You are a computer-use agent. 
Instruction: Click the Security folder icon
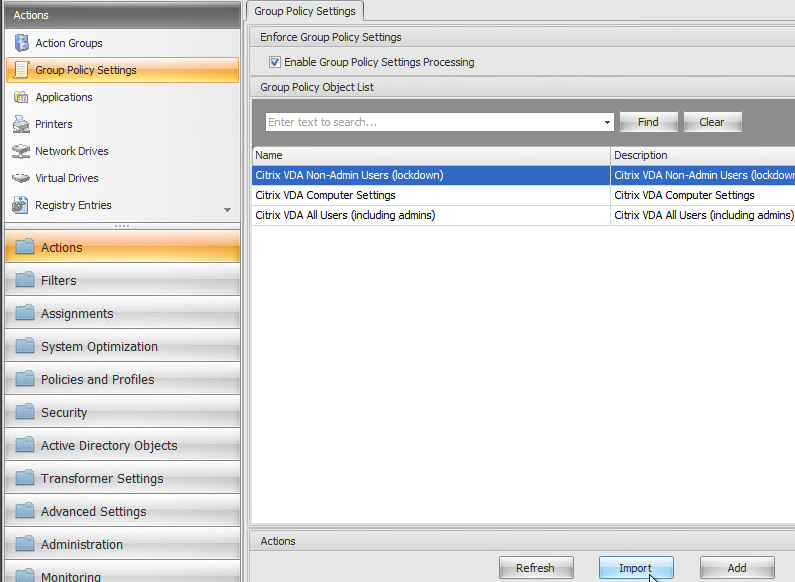pyautogui.click(x=24, y=412)
